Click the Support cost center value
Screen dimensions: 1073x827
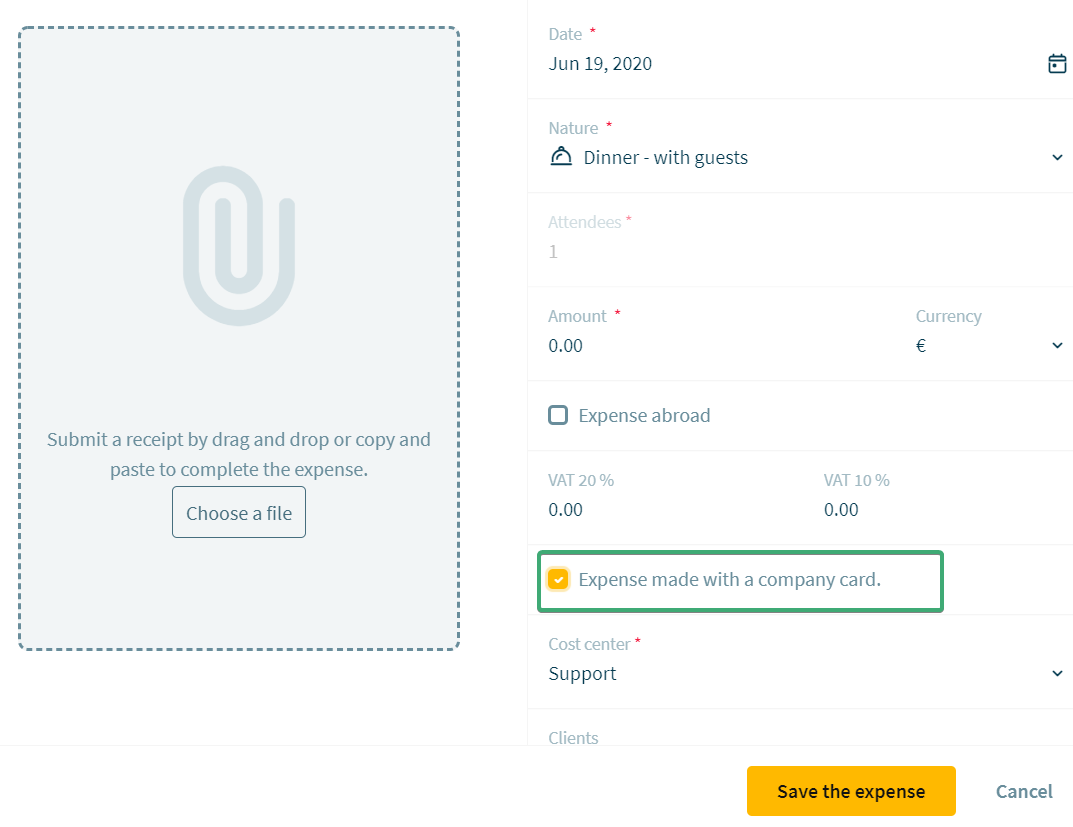click(582, 674)
